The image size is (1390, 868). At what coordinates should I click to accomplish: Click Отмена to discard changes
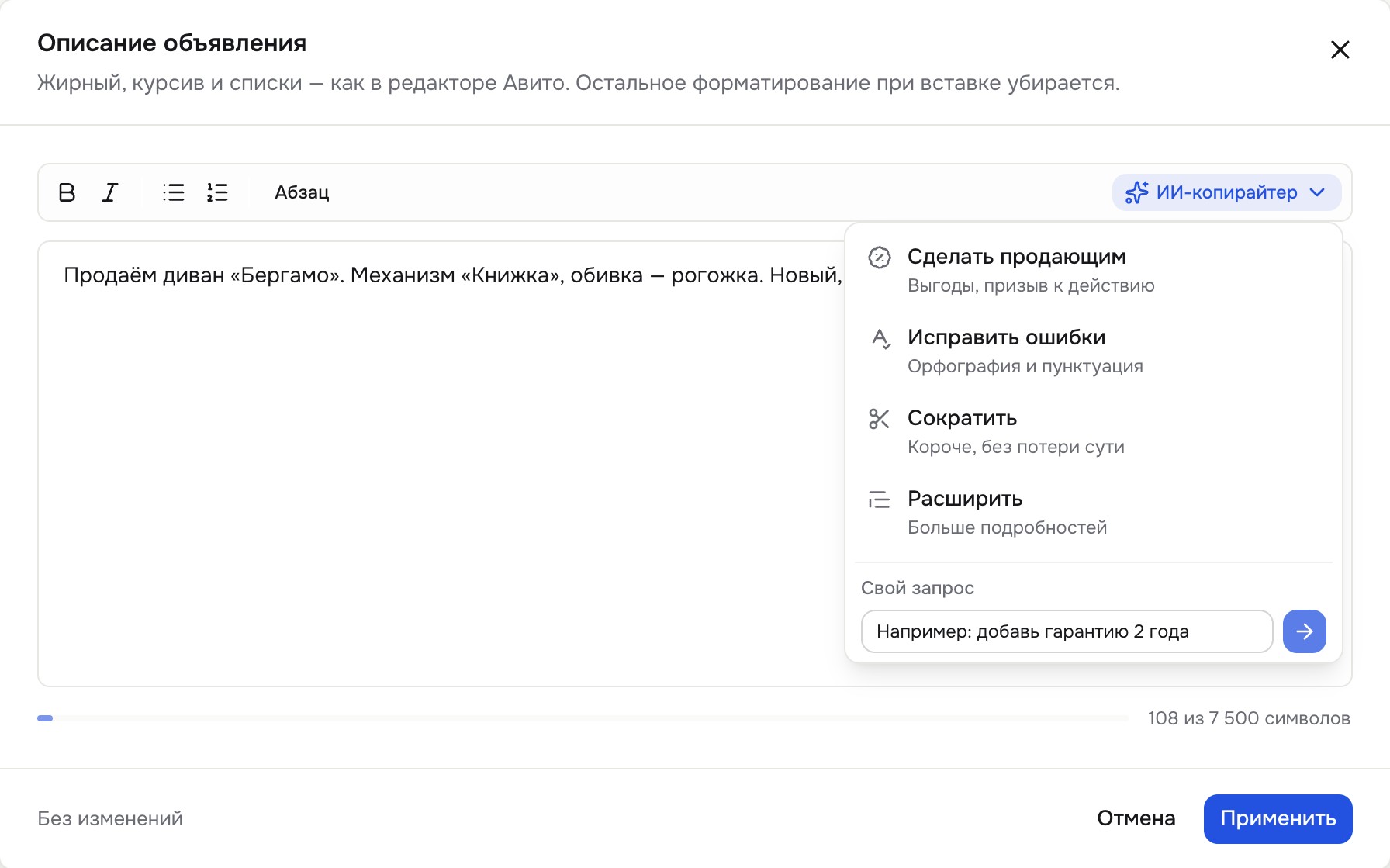[1136, 818]
